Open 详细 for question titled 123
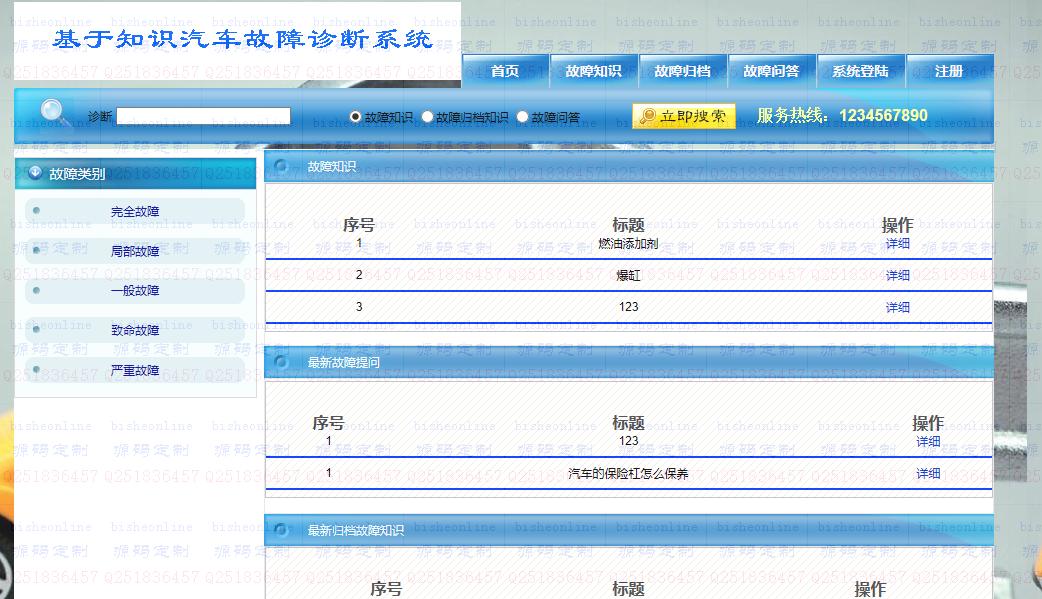 coord(928,441)
